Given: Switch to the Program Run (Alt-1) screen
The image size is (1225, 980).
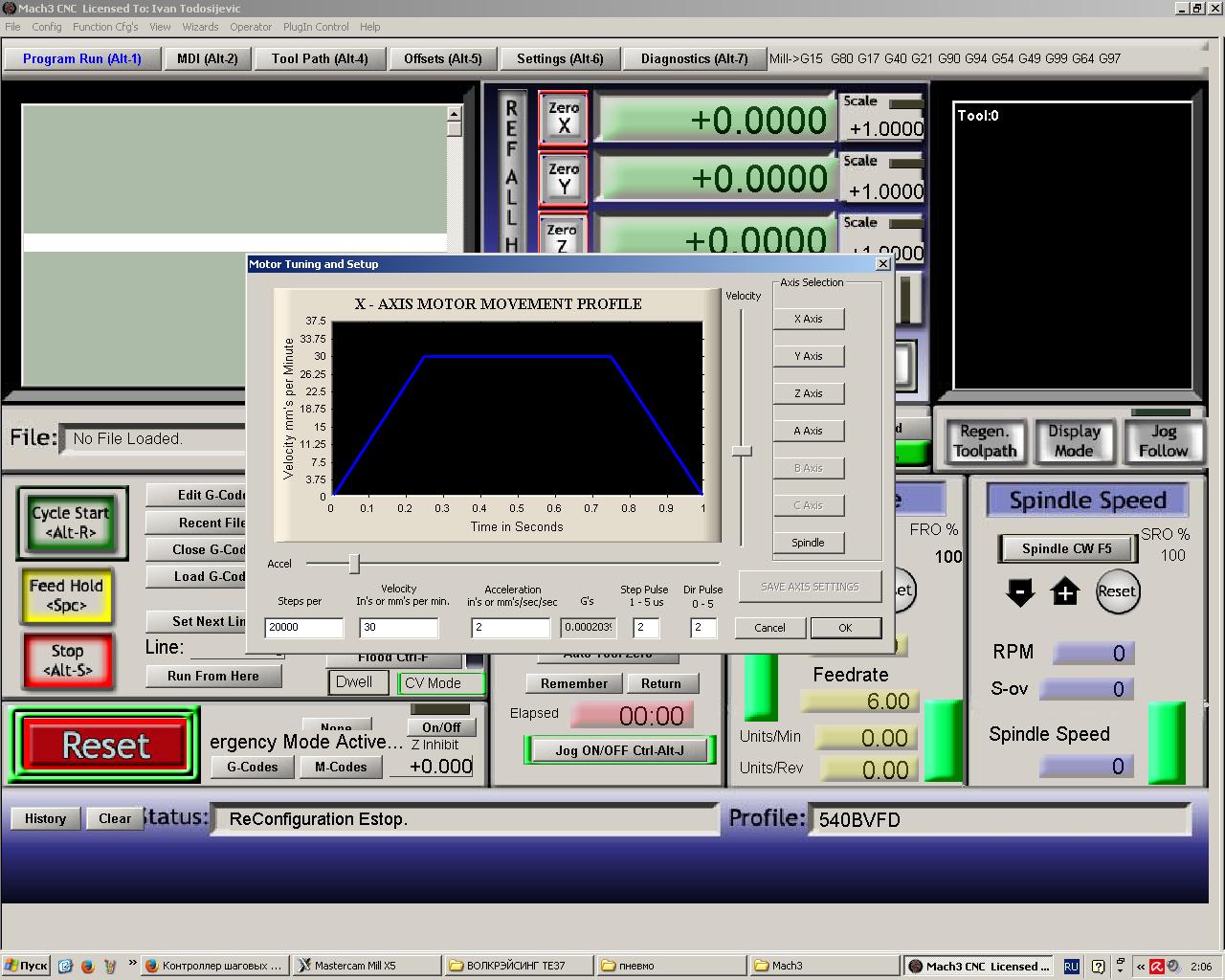Looking at the screenshot, I should tap(82, 58).
